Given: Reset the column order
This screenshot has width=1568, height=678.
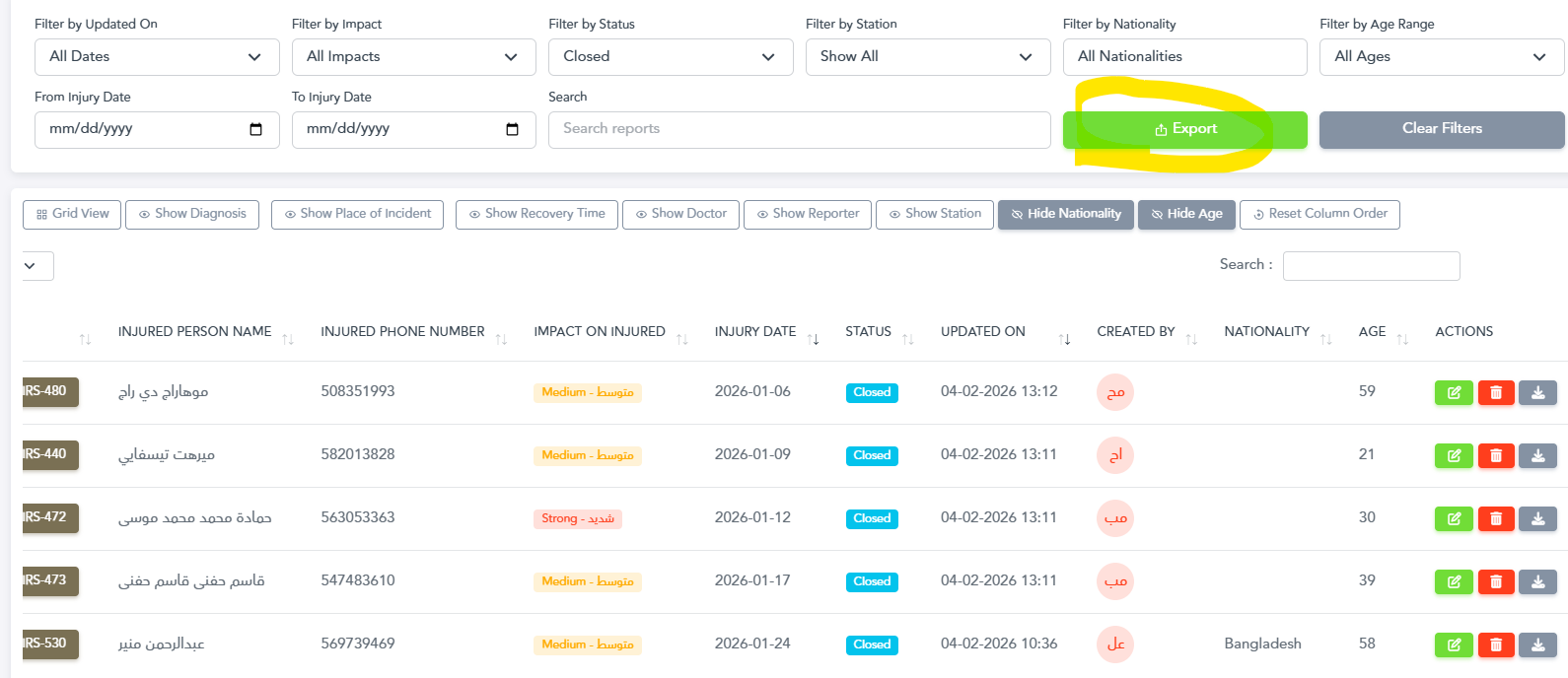Looking at the screenshot, I should coord(1319,214).
